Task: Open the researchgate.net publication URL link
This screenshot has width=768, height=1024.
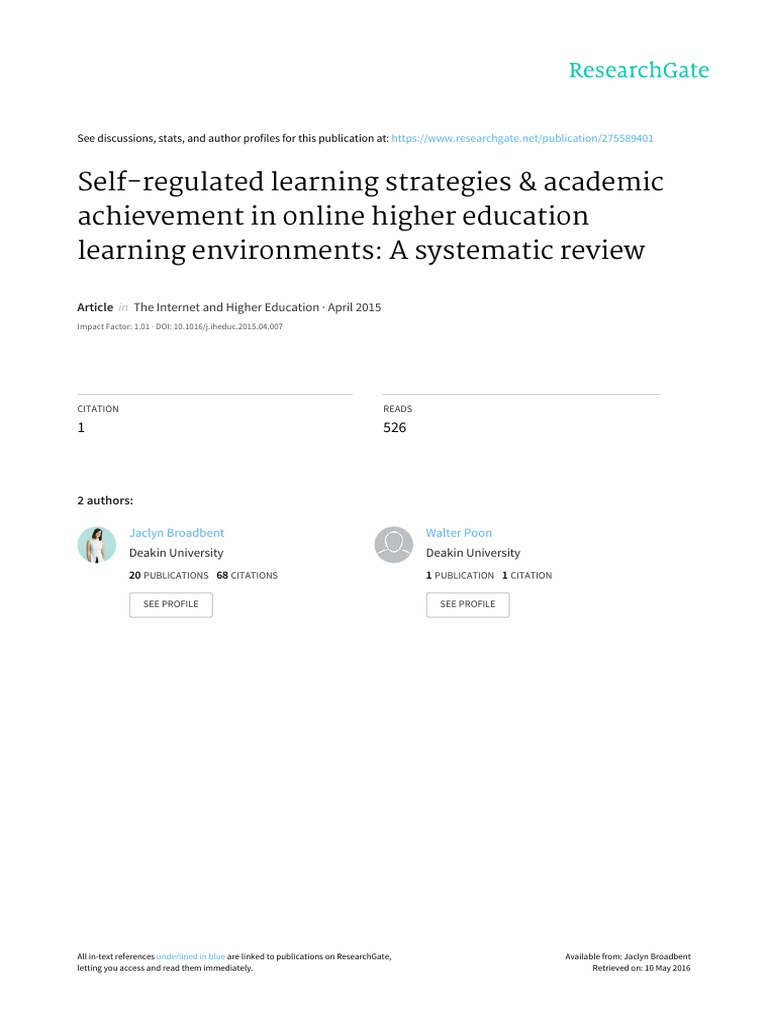Action: [523, 139]
